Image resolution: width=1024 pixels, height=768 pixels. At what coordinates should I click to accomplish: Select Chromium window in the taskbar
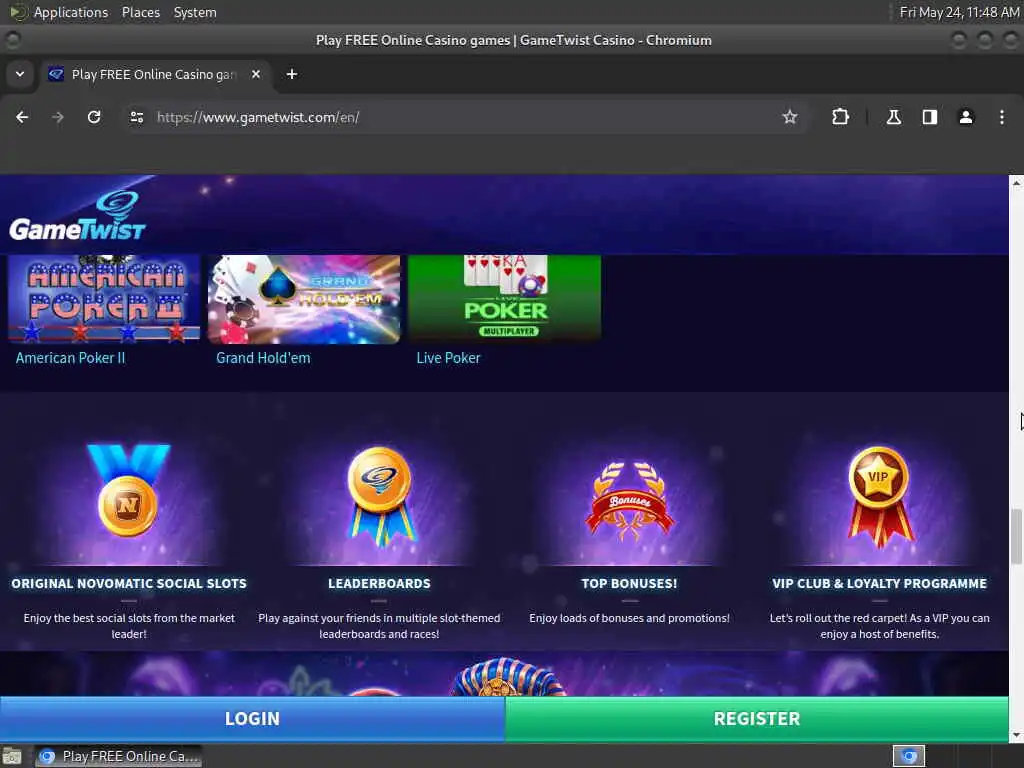coord(118,756)
